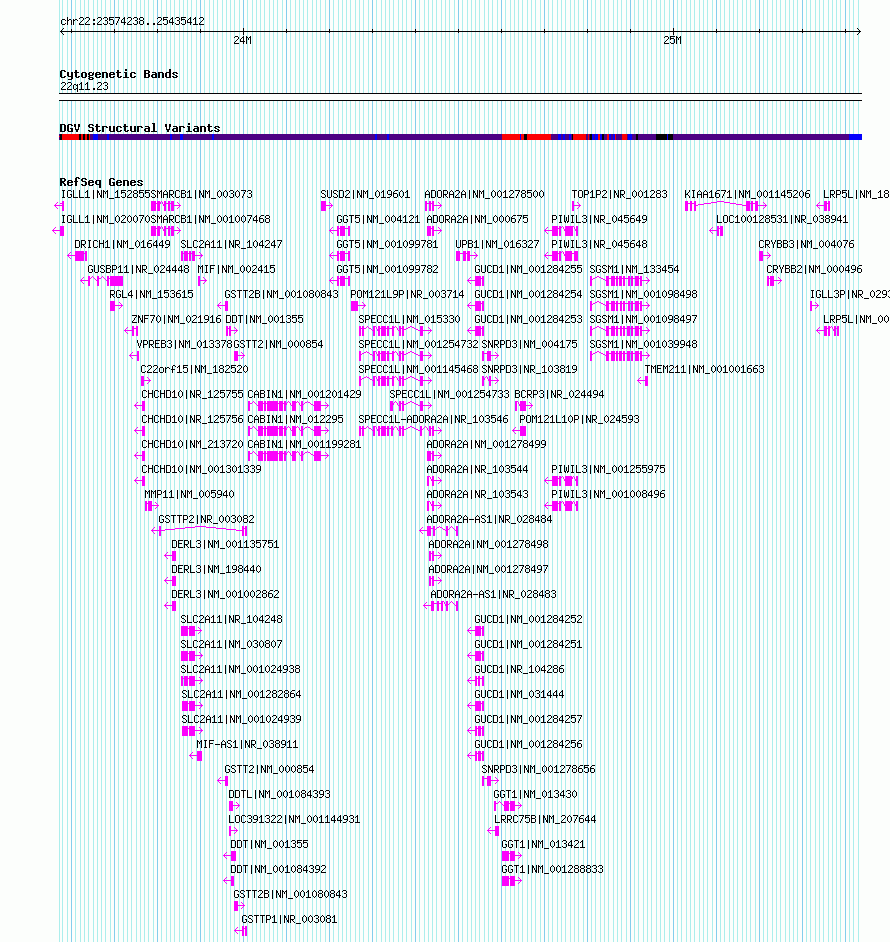Click the GGT1|NM_001288833 gene label
This screenshot has height=942, width=890.
pyautogui.click(x=552, y=869)
